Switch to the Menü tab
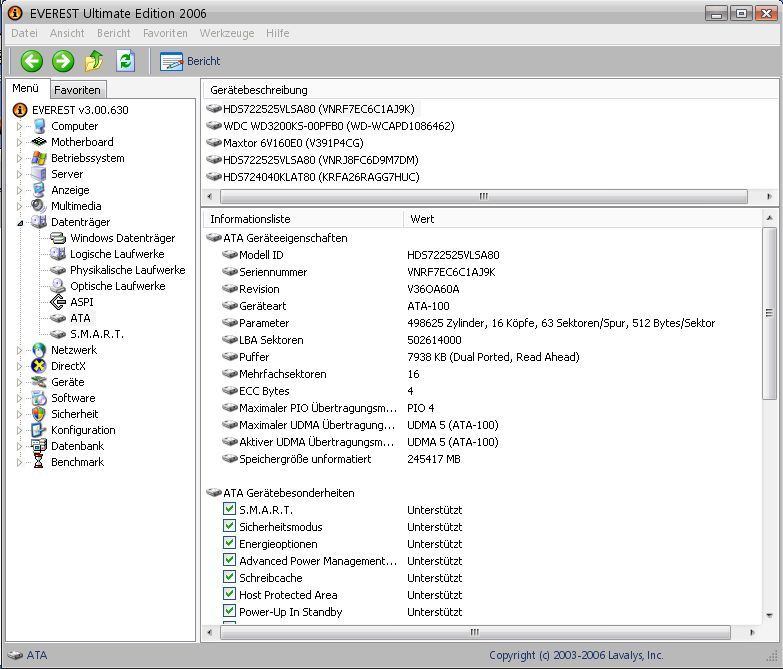This screenshot has height=669, width=783. tap(25, 88)
